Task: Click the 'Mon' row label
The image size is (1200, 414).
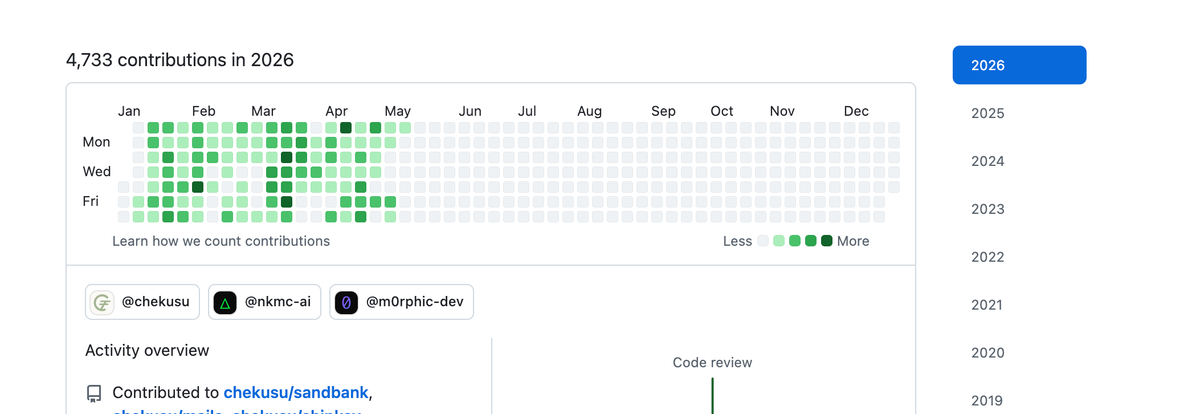Action: (x=96, y=143)
